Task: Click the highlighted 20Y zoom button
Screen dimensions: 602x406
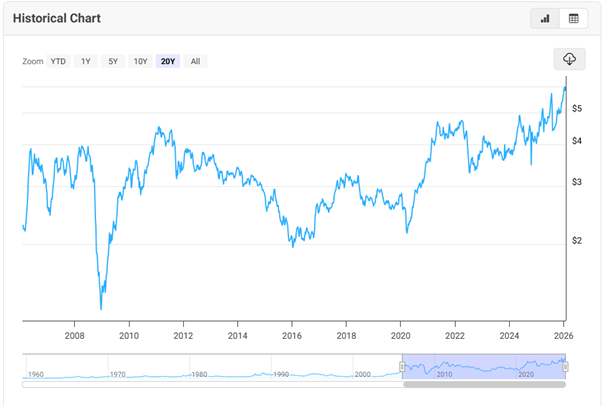Action: click(168, 61)
